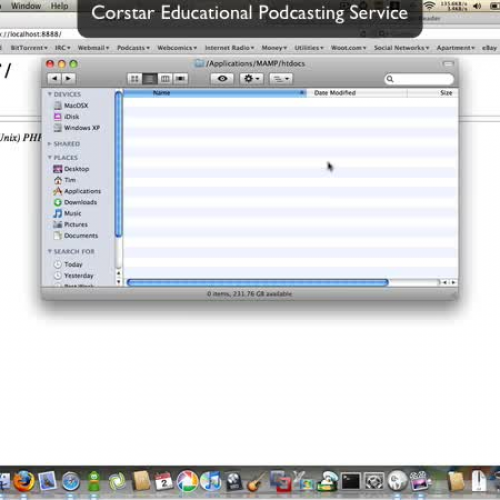Open Downloads in Finder sidebar

(x=75, y=202)
